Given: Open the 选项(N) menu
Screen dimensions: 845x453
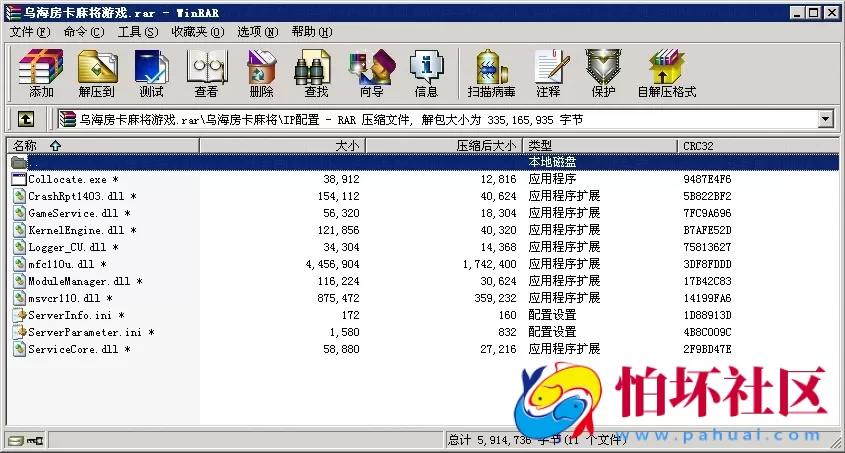Looking at the screenshot, I should pyautogui.click(x=258, y=32).
